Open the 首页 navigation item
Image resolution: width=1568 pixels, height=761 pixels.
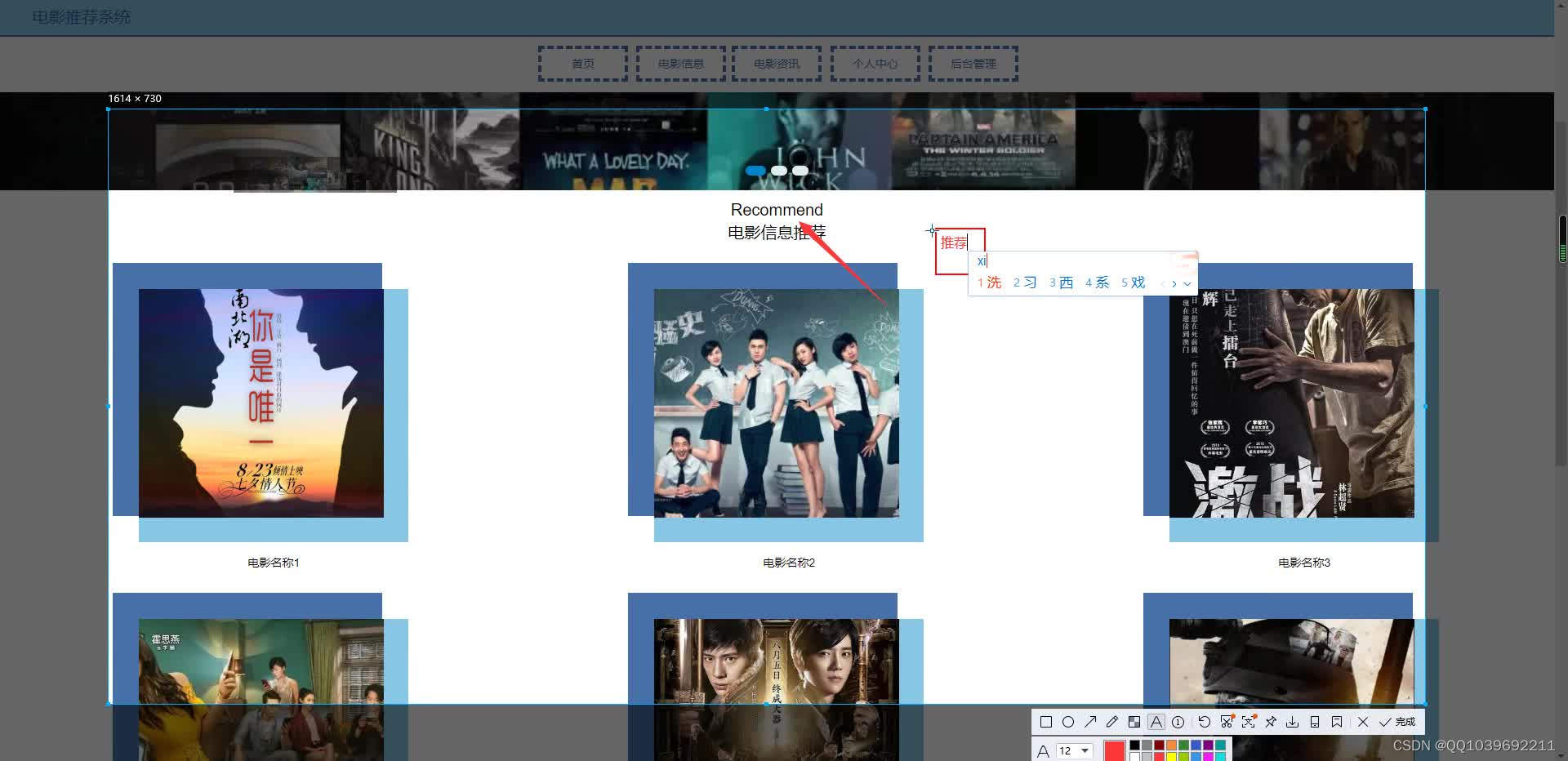click(x=583, y=64)
